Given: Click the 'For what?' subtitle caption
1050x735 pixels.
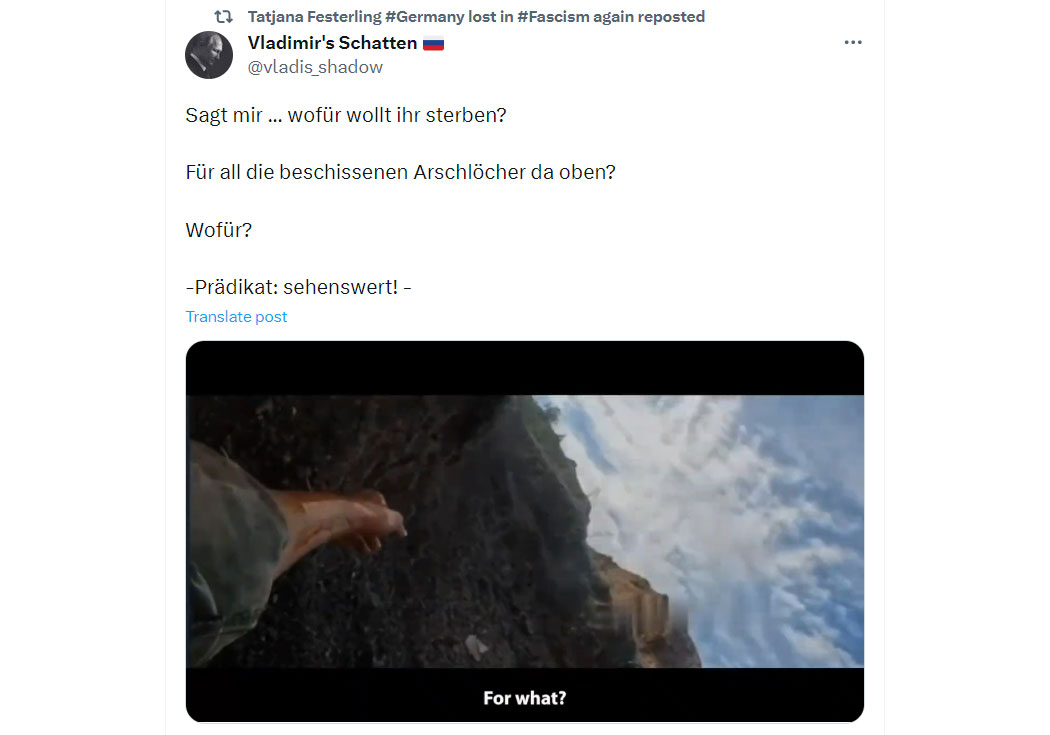Looking at the screenshot, I should click(525, 698).
